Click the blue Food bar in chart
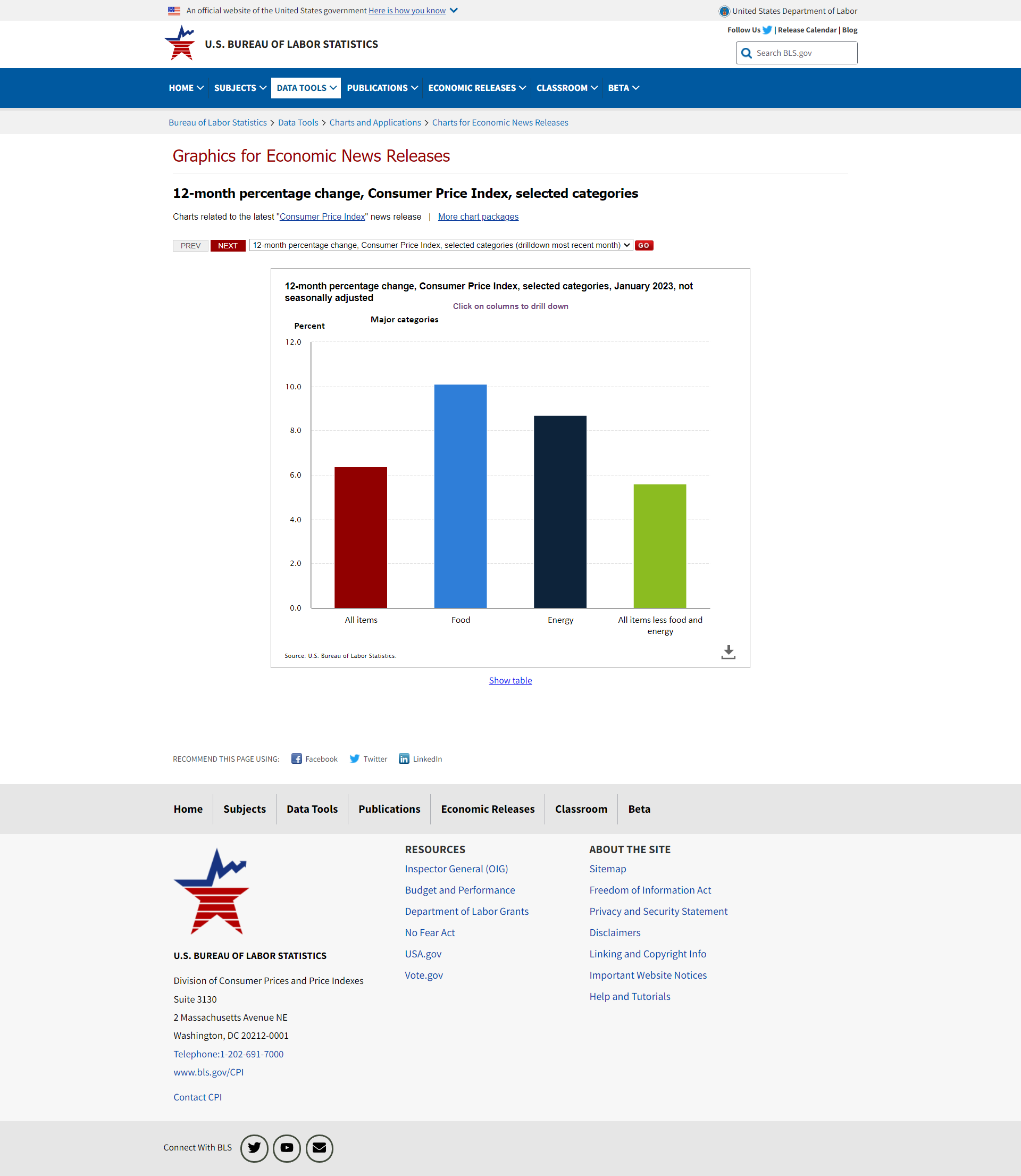The height and width of the screenshot is (1176, 1021). [461, 496]
